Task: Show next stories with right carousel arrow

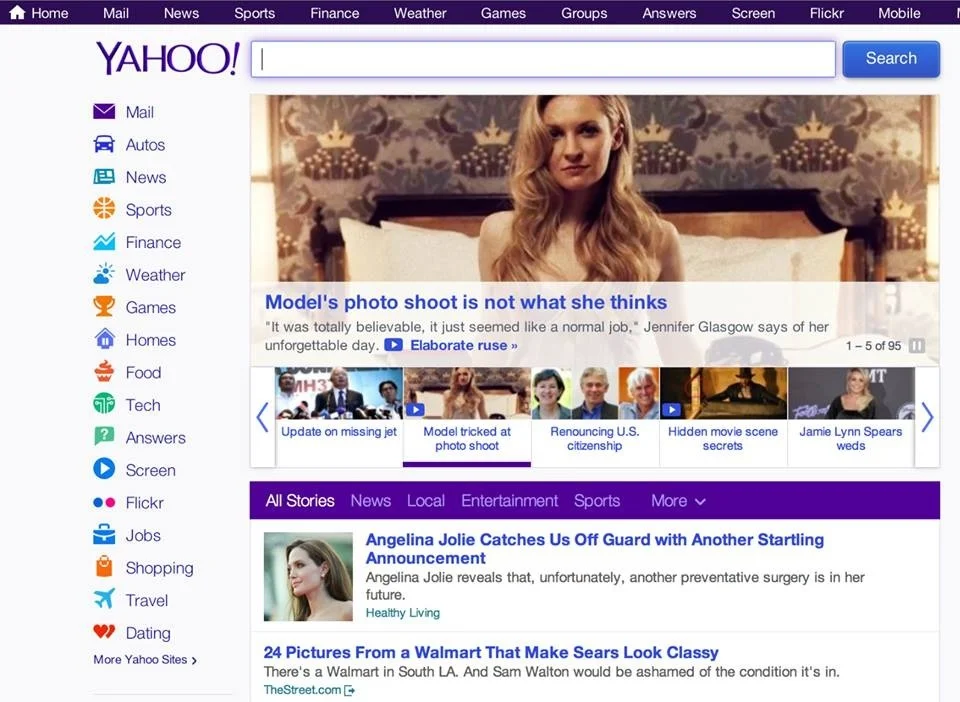Action: 927,417
